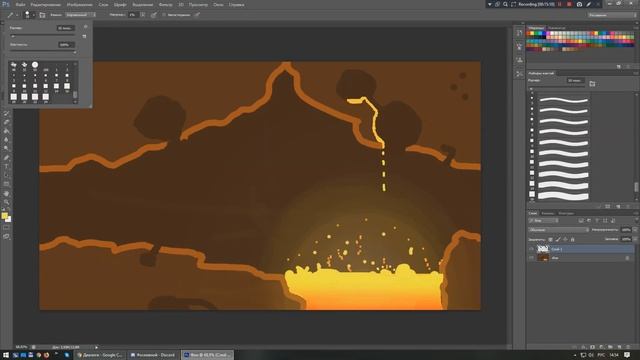Open the Изображение menu
640x360 pixels.
tap(79, 4)
